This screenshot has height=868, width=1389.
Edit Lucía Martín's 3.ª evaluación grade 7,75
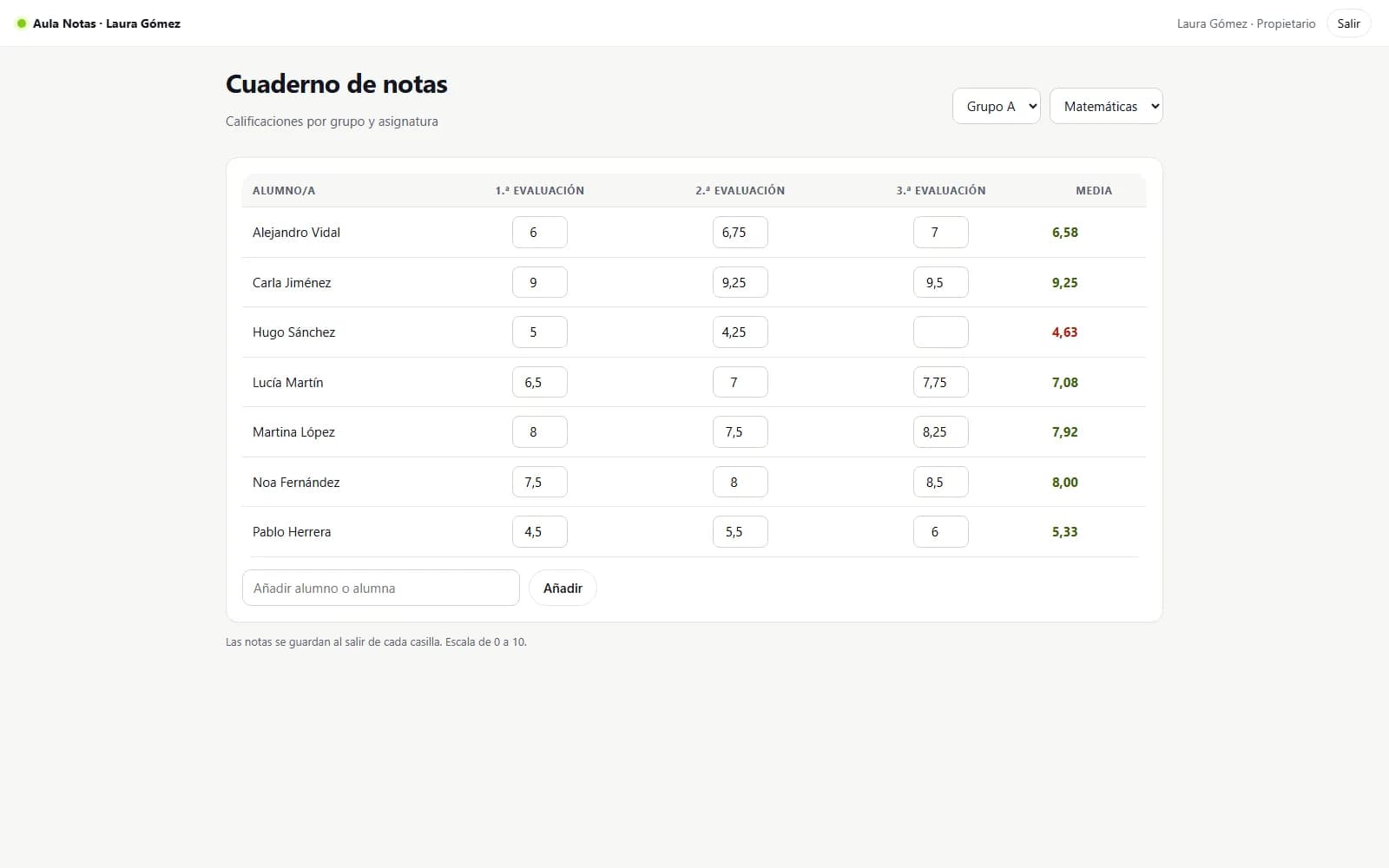coord(940,382)
